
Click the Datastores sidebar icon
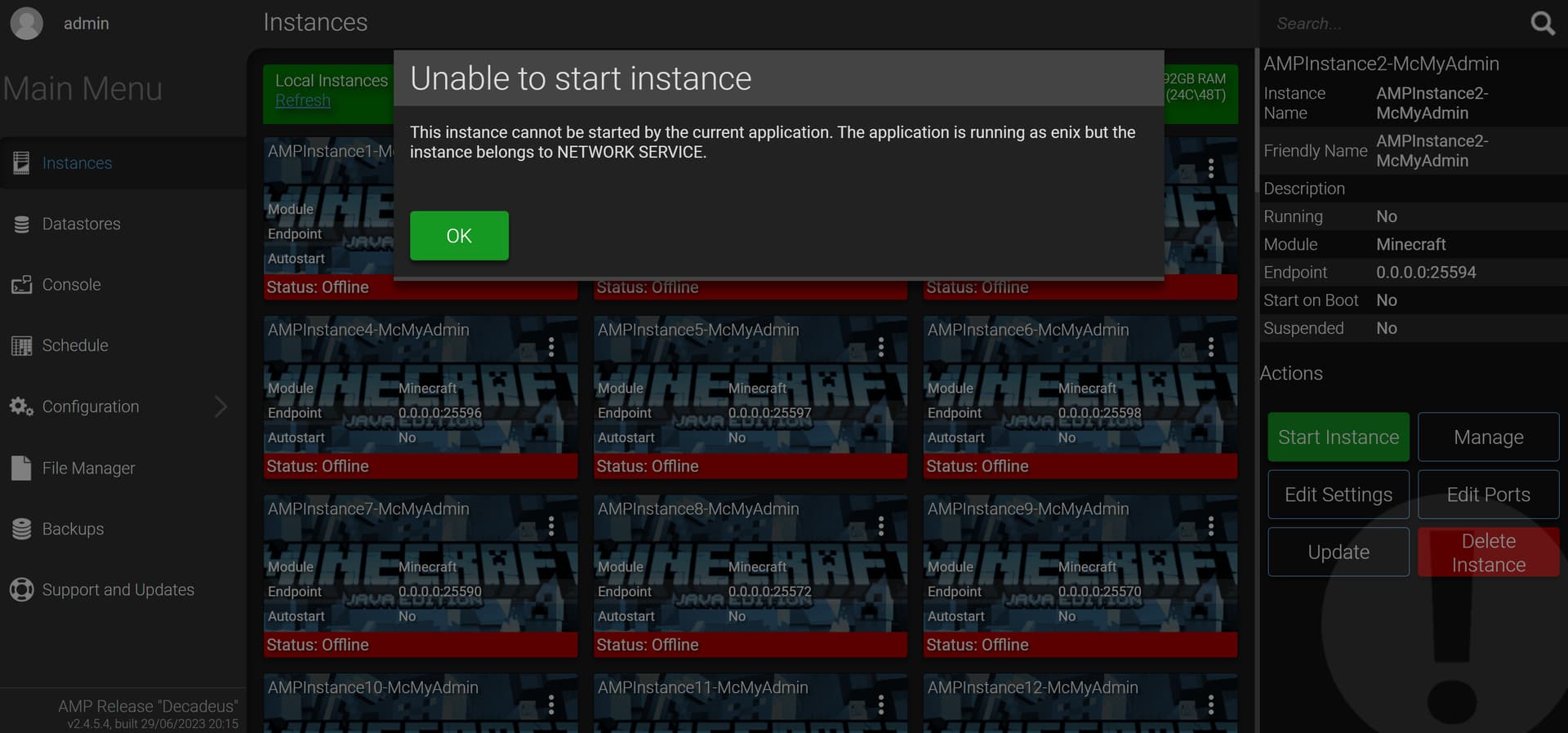point(21,224)
